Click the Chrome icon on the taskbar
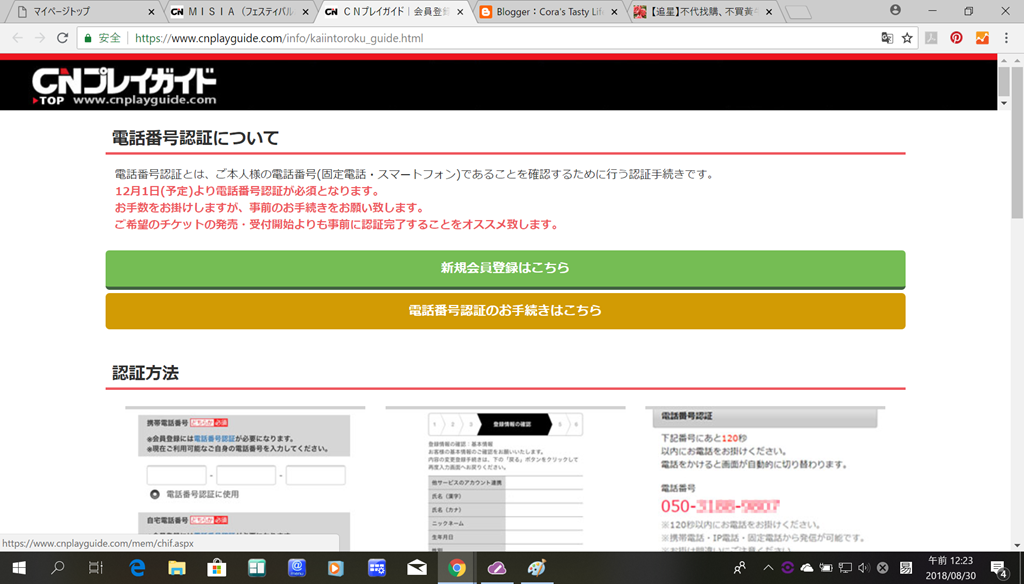This screenshot has height=584, width=1024. [456, 568]
